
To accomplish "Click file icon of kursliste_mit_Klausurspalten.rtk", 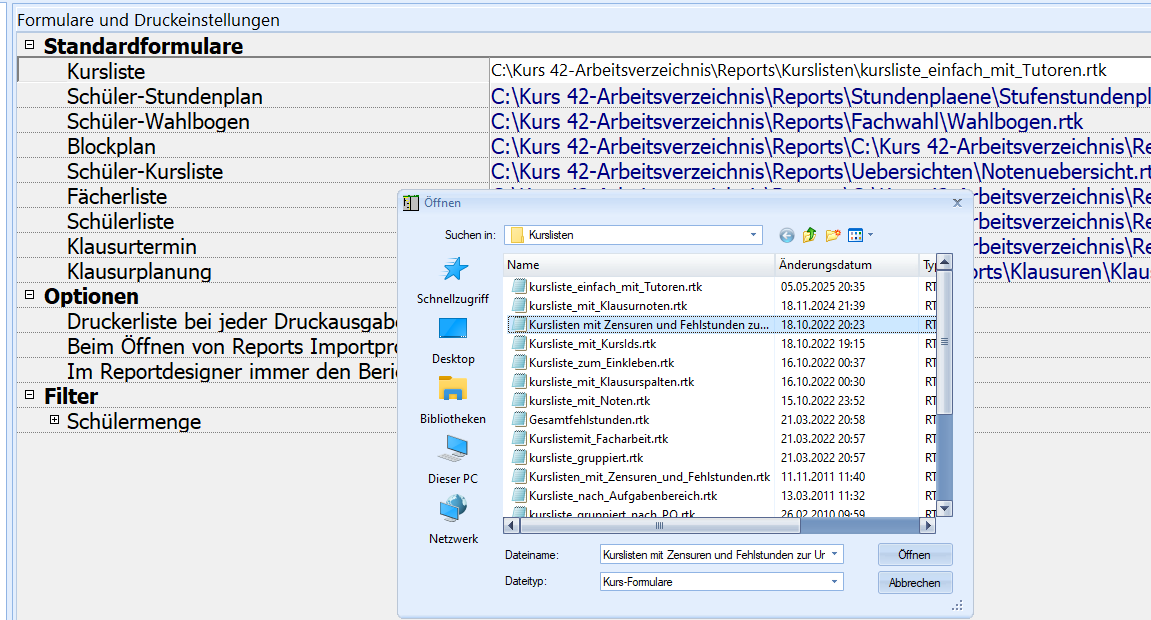I will pyautogui.click(x=518, y=382).
